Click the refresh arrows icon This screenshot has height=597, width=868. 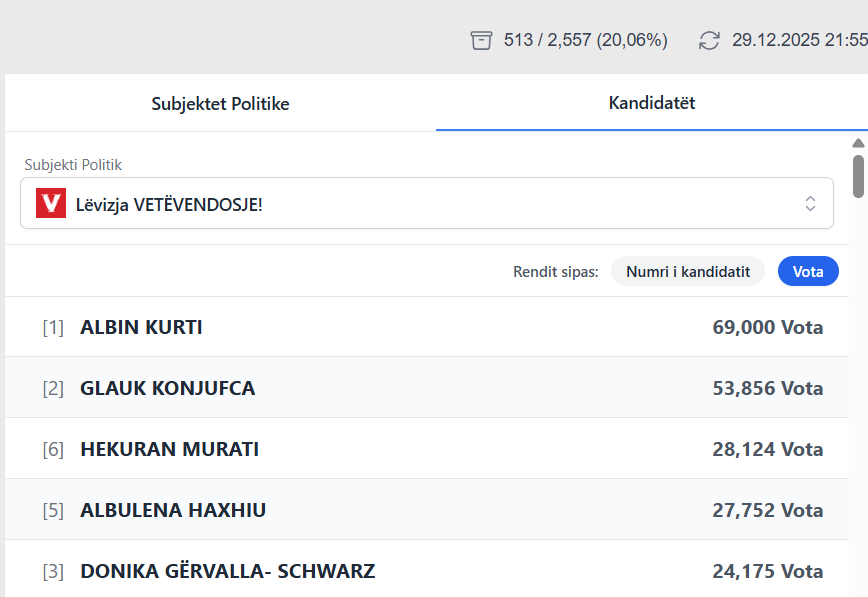(709, 40)
